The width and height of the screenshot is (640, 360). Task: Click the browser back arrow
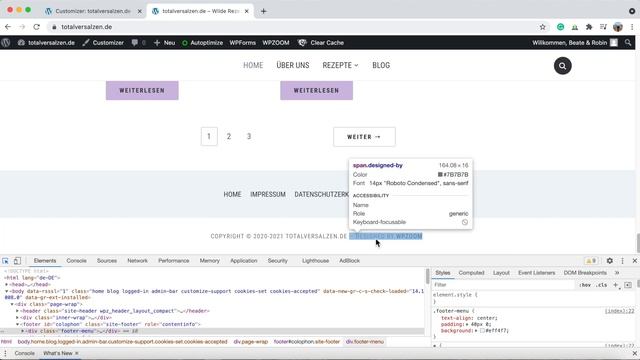[x=8, y=27]
